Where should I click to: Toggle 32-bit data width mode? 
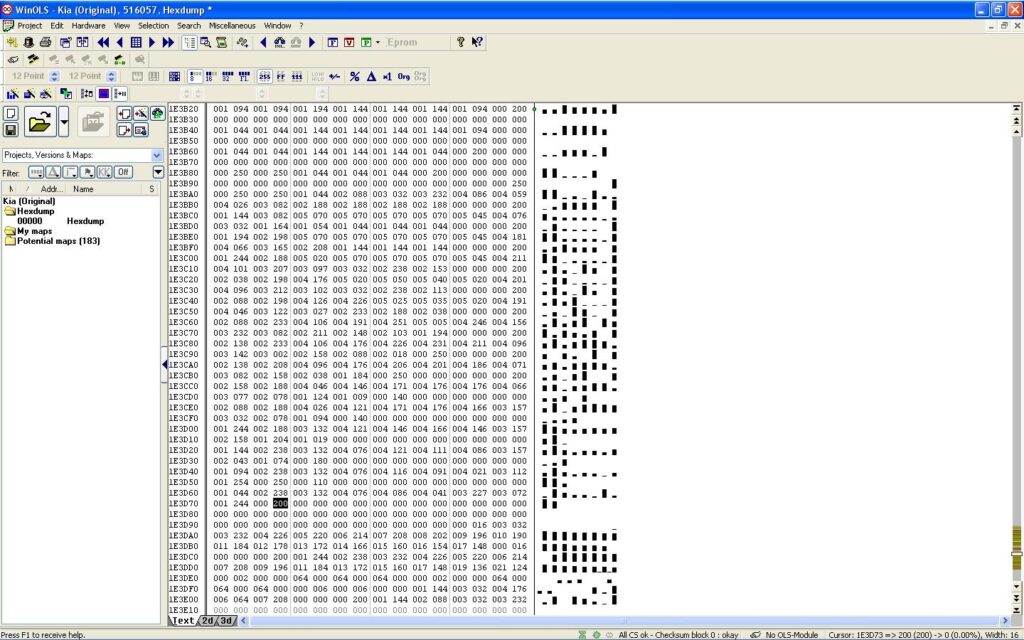pyautogui.click(x=227, y=76)
